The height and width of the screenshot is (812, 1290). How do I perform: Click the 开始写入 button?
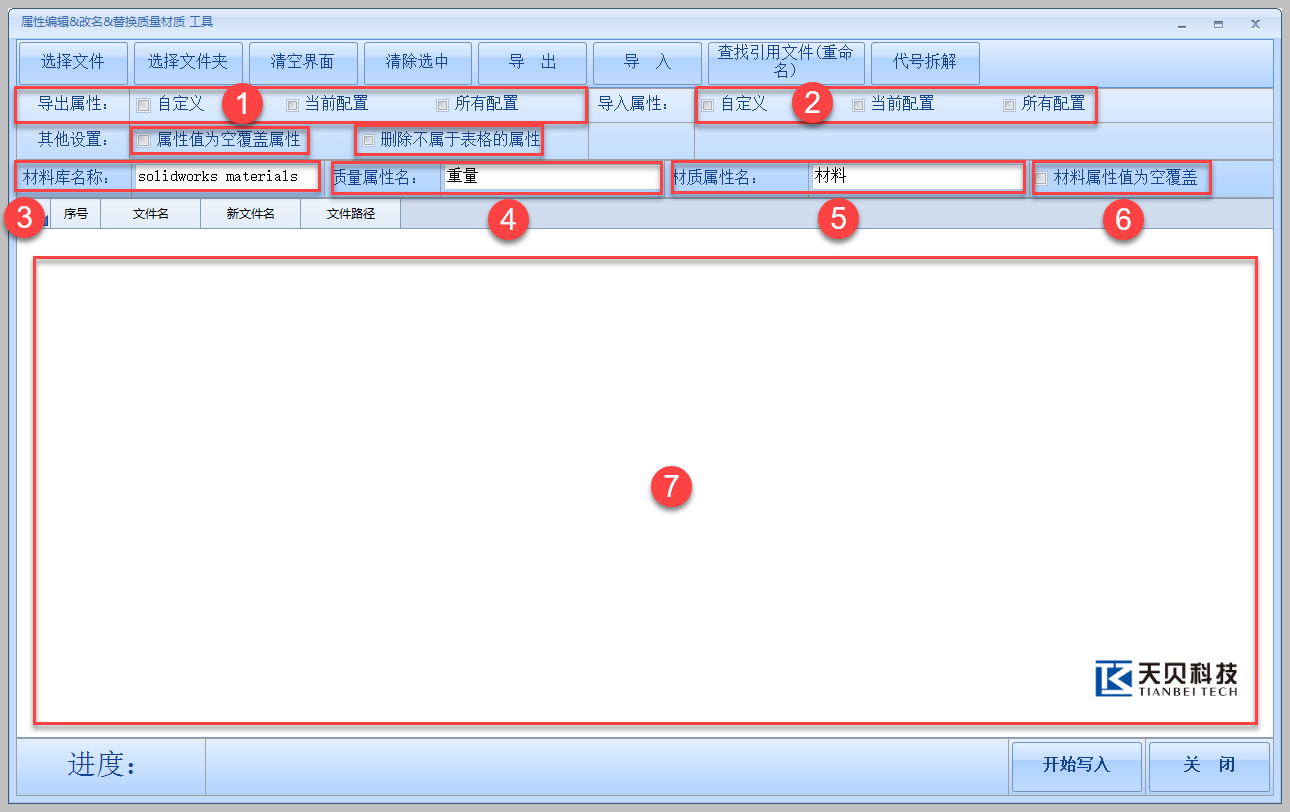tap(1076, 765)
